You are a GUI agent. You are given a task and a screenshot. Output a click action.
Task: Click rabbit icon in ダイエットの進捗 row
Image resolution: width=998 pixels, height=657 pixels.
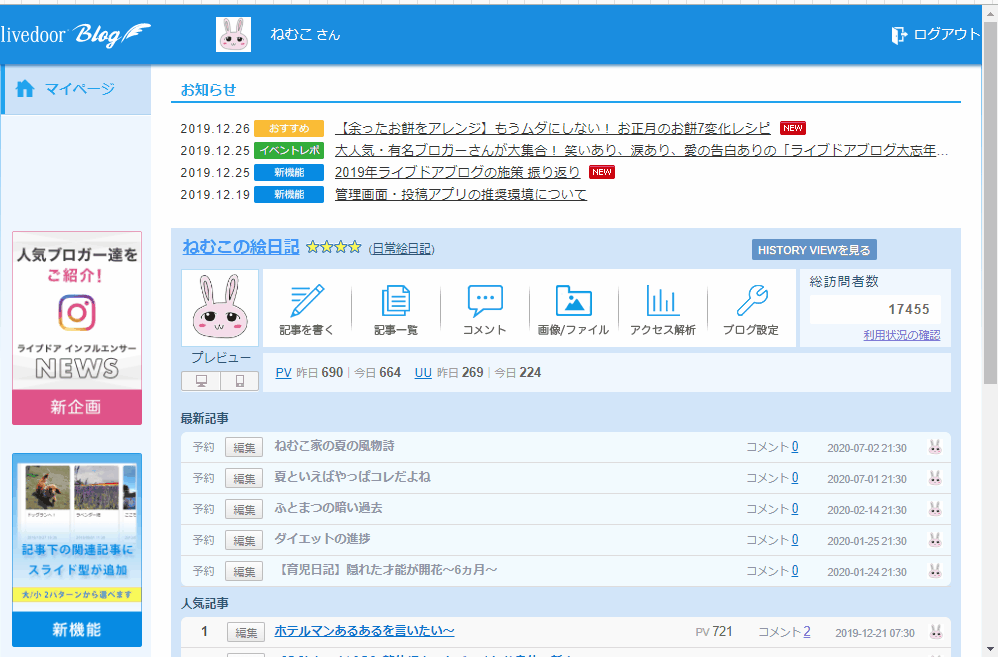click(x=935, y=540)
